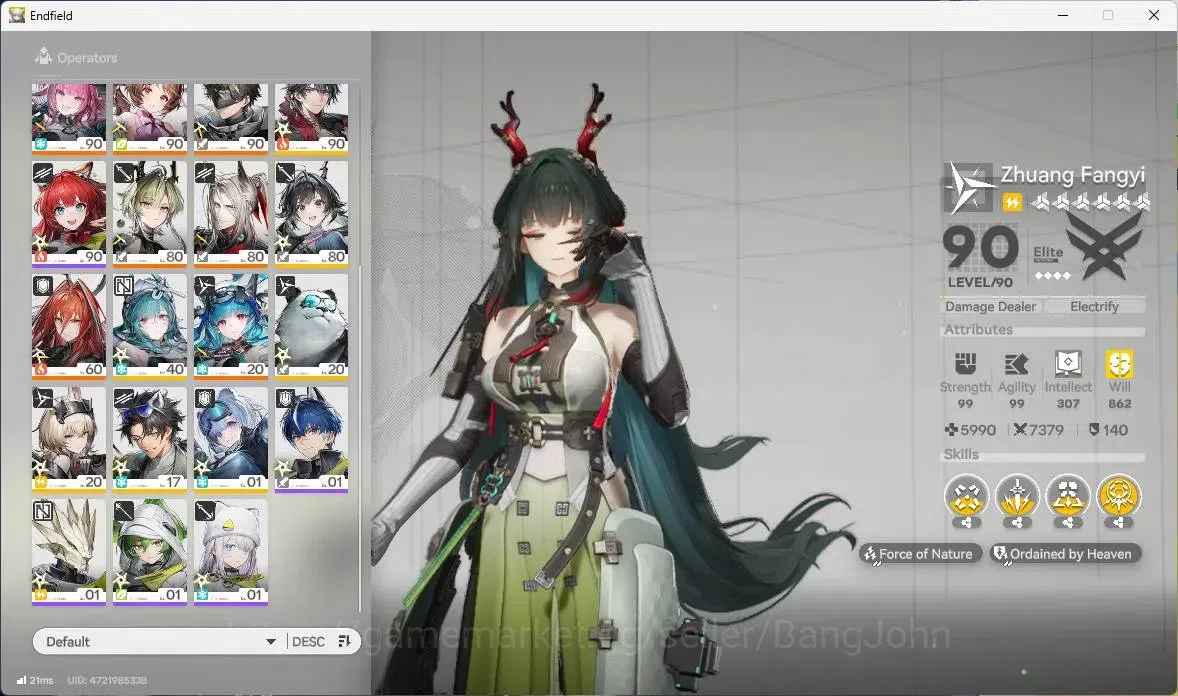Click the Electrify tag

[1094, 307]
